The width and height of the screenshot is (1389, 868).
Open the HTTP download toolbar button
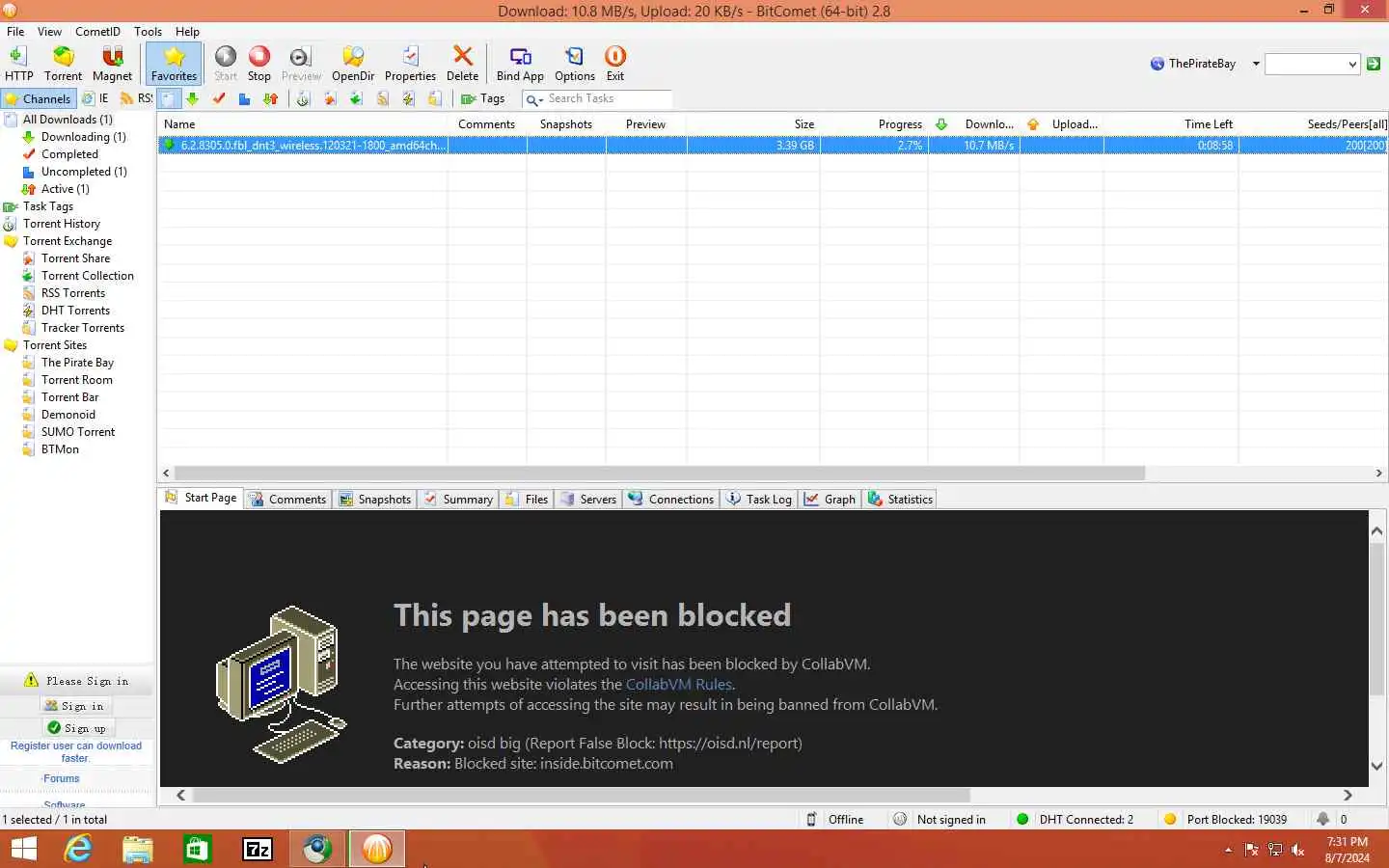click(x=18, y=64)
